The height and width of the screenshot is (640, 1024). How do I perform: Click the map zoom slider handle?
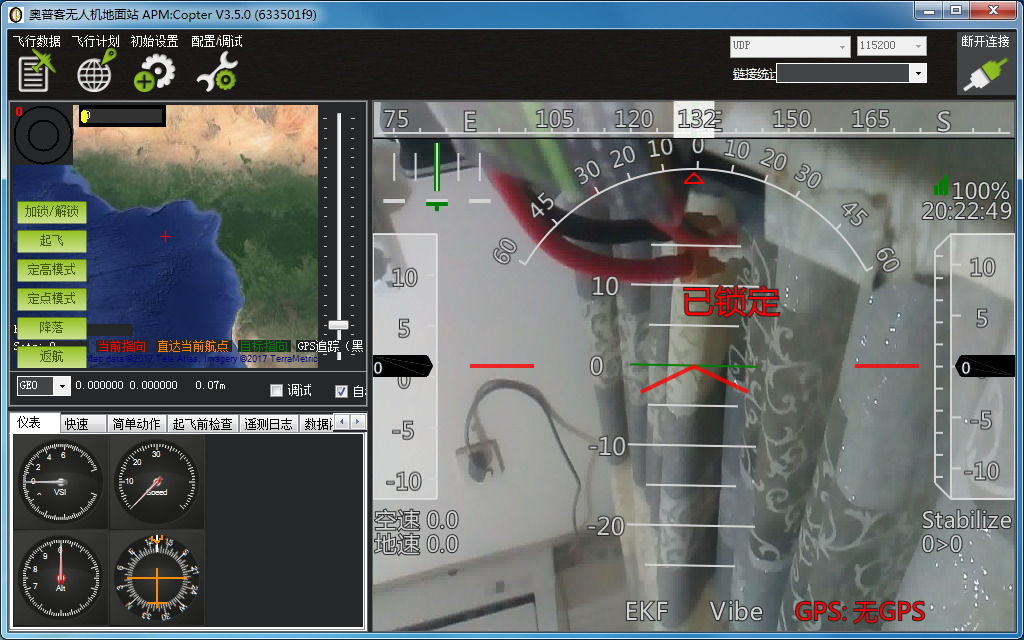[x=339, y=325]
